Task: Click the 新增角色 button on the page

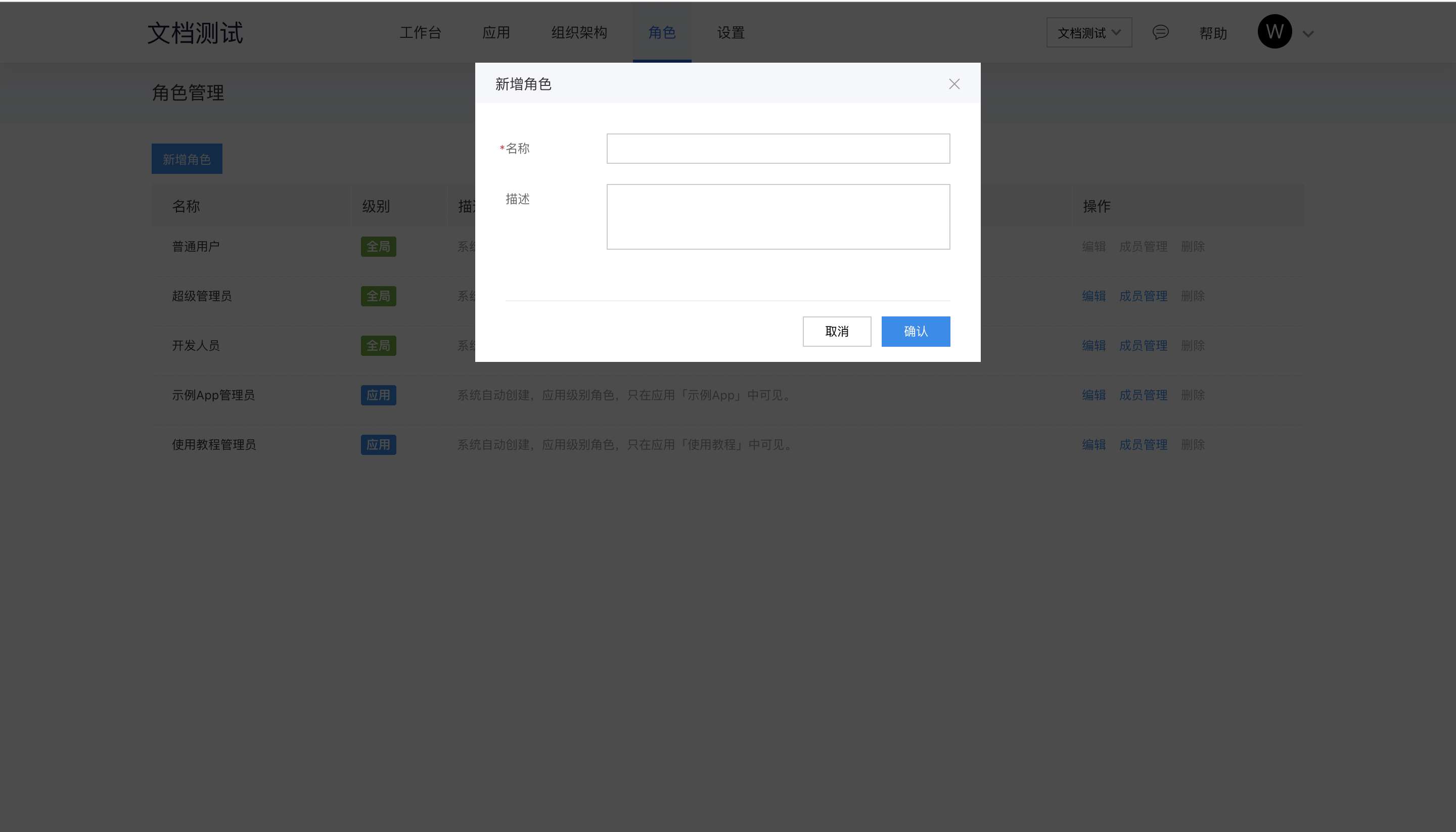Action: [x=187, y=159]
